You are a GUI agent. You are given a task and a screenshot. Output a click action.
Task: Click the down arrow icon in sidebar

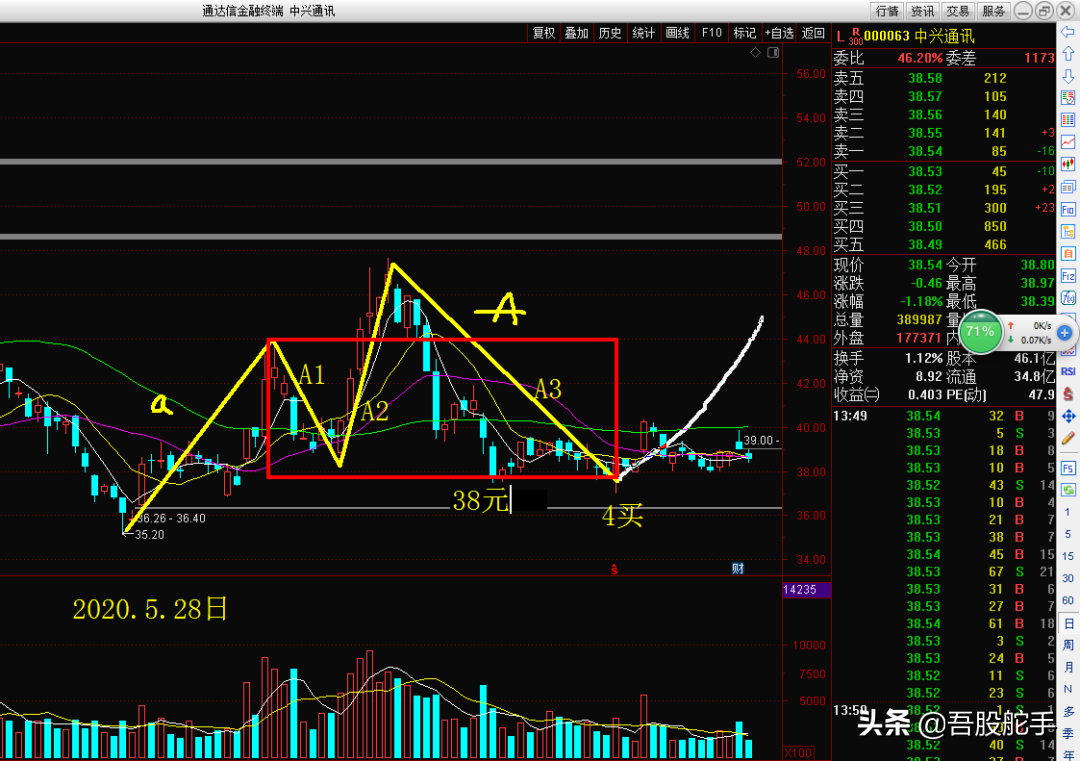pos(1068,75)
